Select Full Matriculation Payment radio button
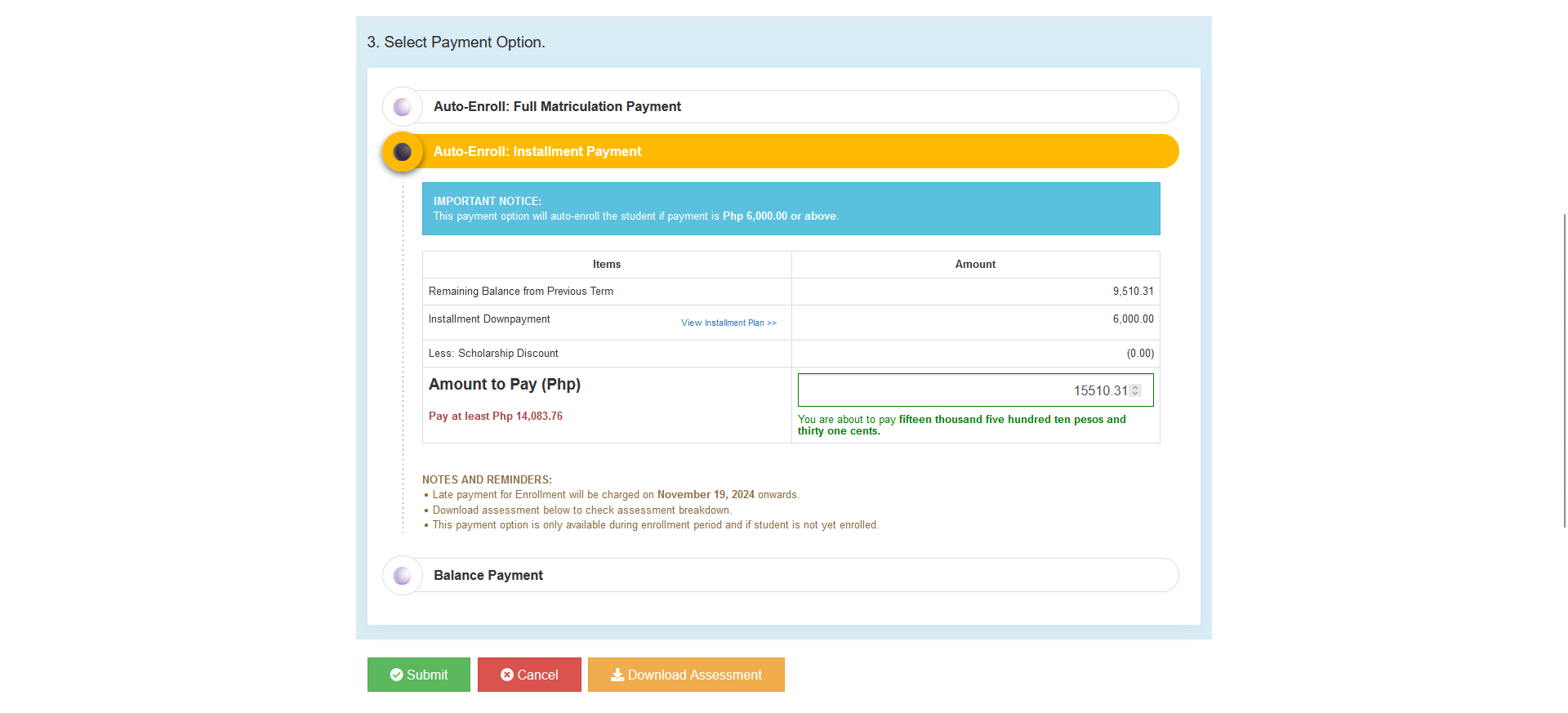Viewport: 1568px width, 713px height. [x=403, y=107]
